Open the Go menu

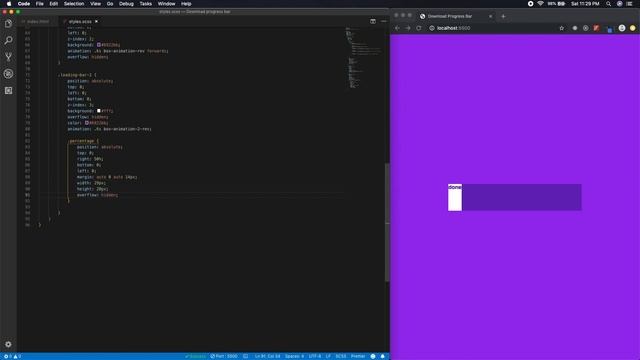110,4
